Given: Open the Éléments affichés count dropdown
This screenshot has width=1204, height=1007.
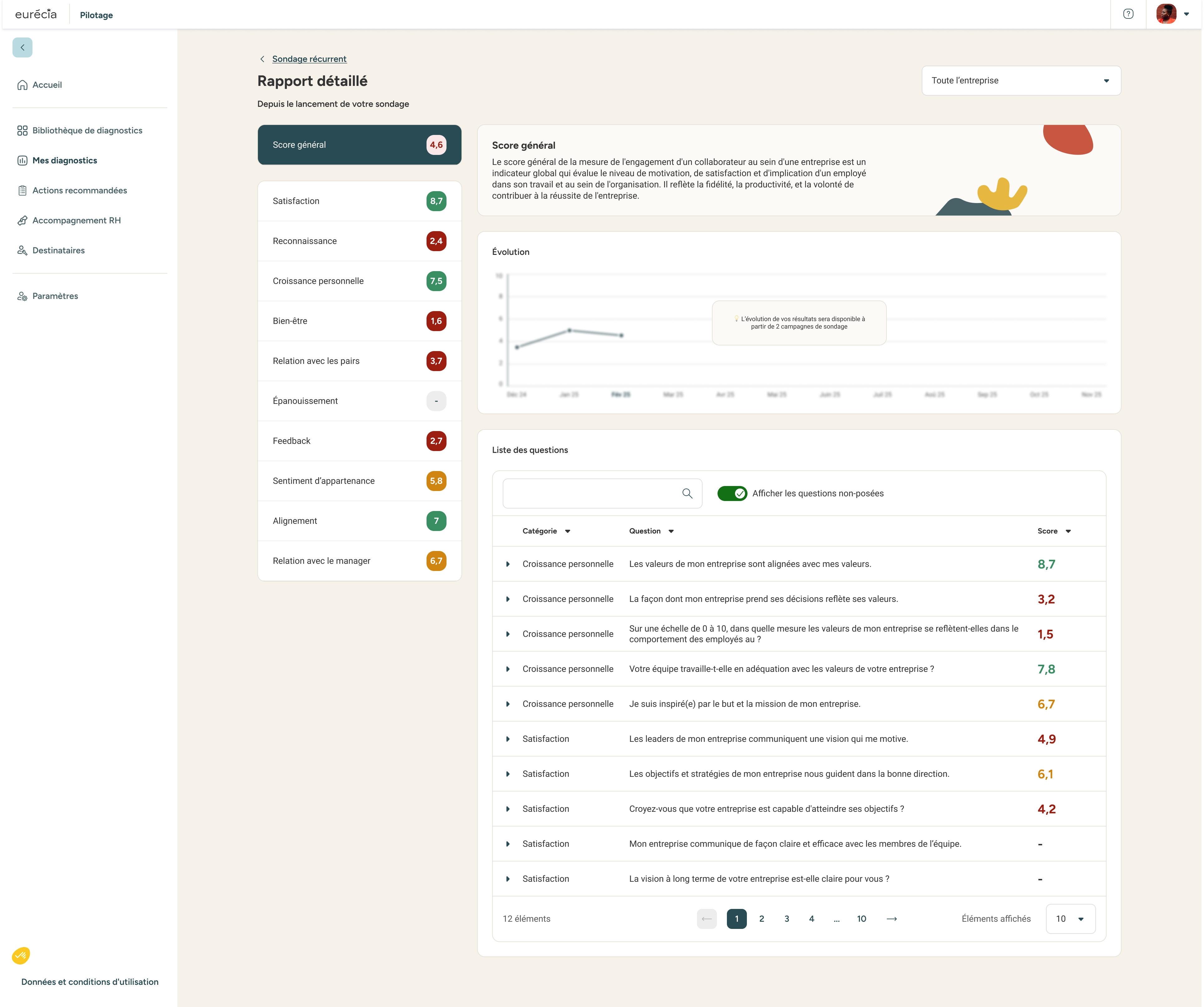Looking at the screenshot, I should [x=1070, y=919].
